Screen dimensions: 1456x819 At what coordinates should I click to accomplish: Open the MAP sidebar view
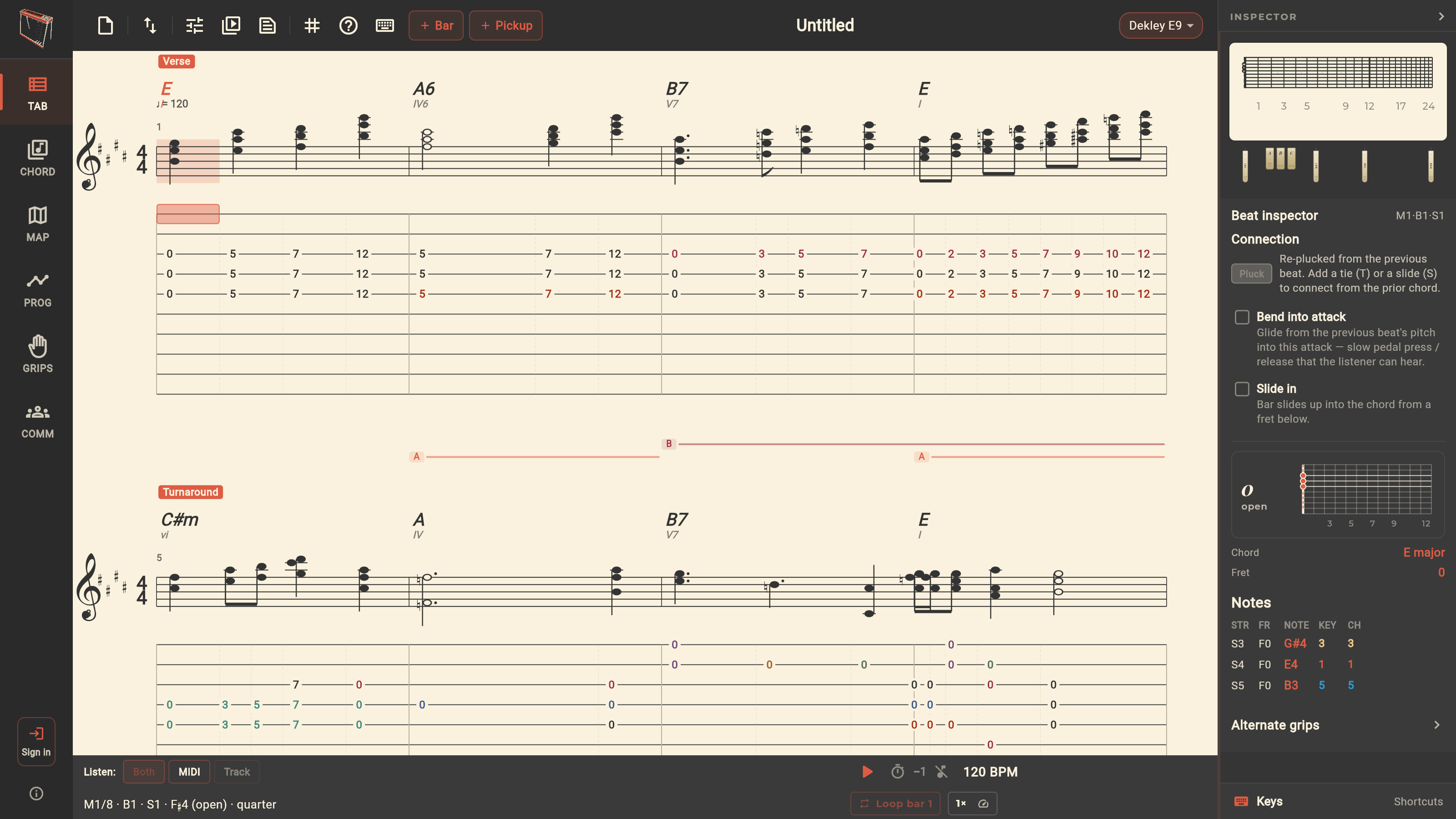37,224
